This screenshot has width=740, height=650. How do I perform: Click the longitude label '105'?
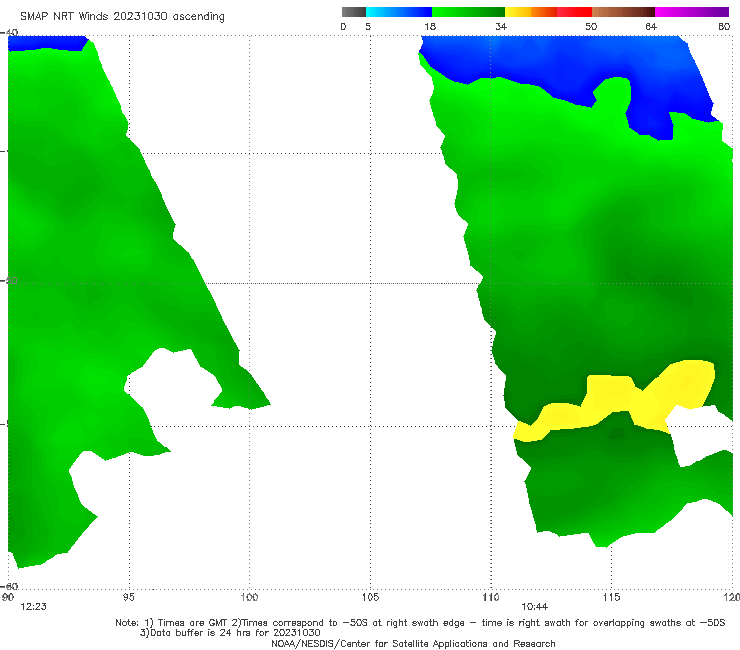pyautogui.click(x=370, y=598)
